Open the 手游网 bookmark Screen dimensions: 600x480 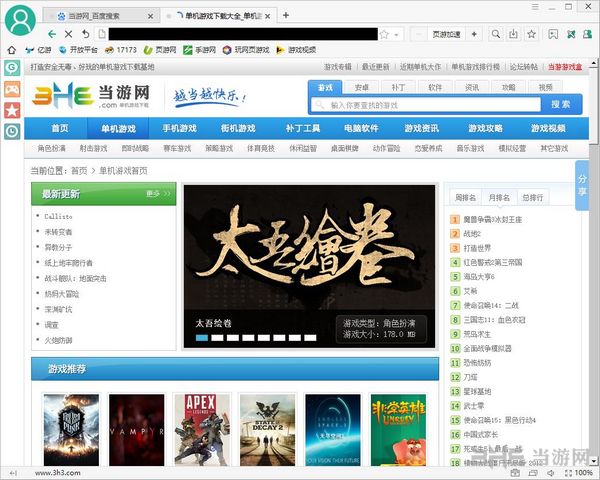tap(199, 50)
